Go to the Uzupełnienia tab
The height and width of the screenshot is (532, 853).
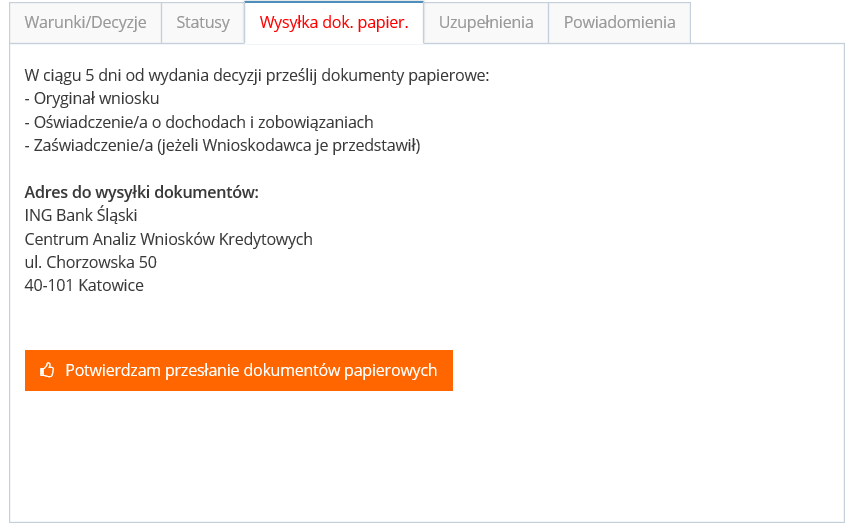click(x=485, y=22)
